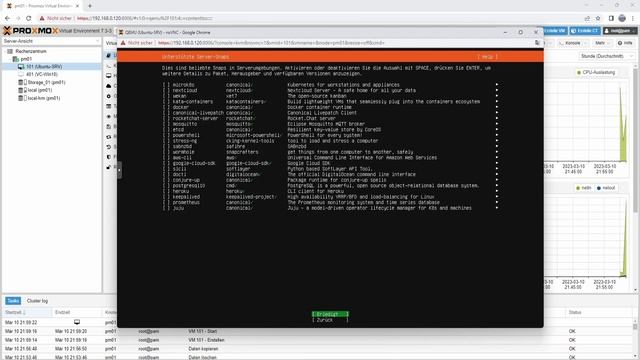Image resolution: width=640 pixels, height=360 pixels.
Task: Toggle the netout chart legend entry
Action: pos(606,188)
